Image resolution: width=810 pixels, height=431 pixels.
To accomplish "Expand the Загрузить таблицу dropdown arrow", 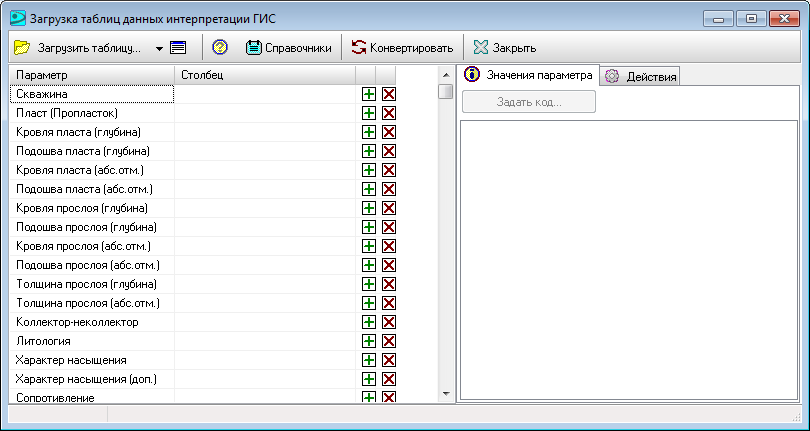I will click(159, 49).
